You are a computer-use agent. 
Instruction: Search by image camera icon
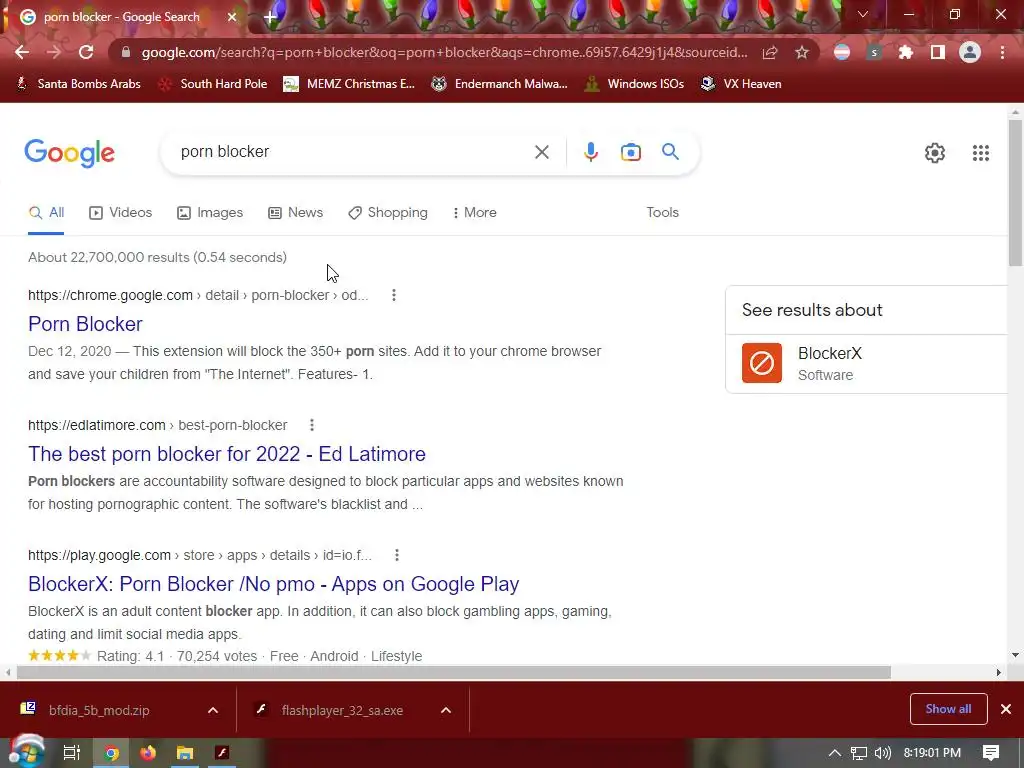[x=630, y=152]
